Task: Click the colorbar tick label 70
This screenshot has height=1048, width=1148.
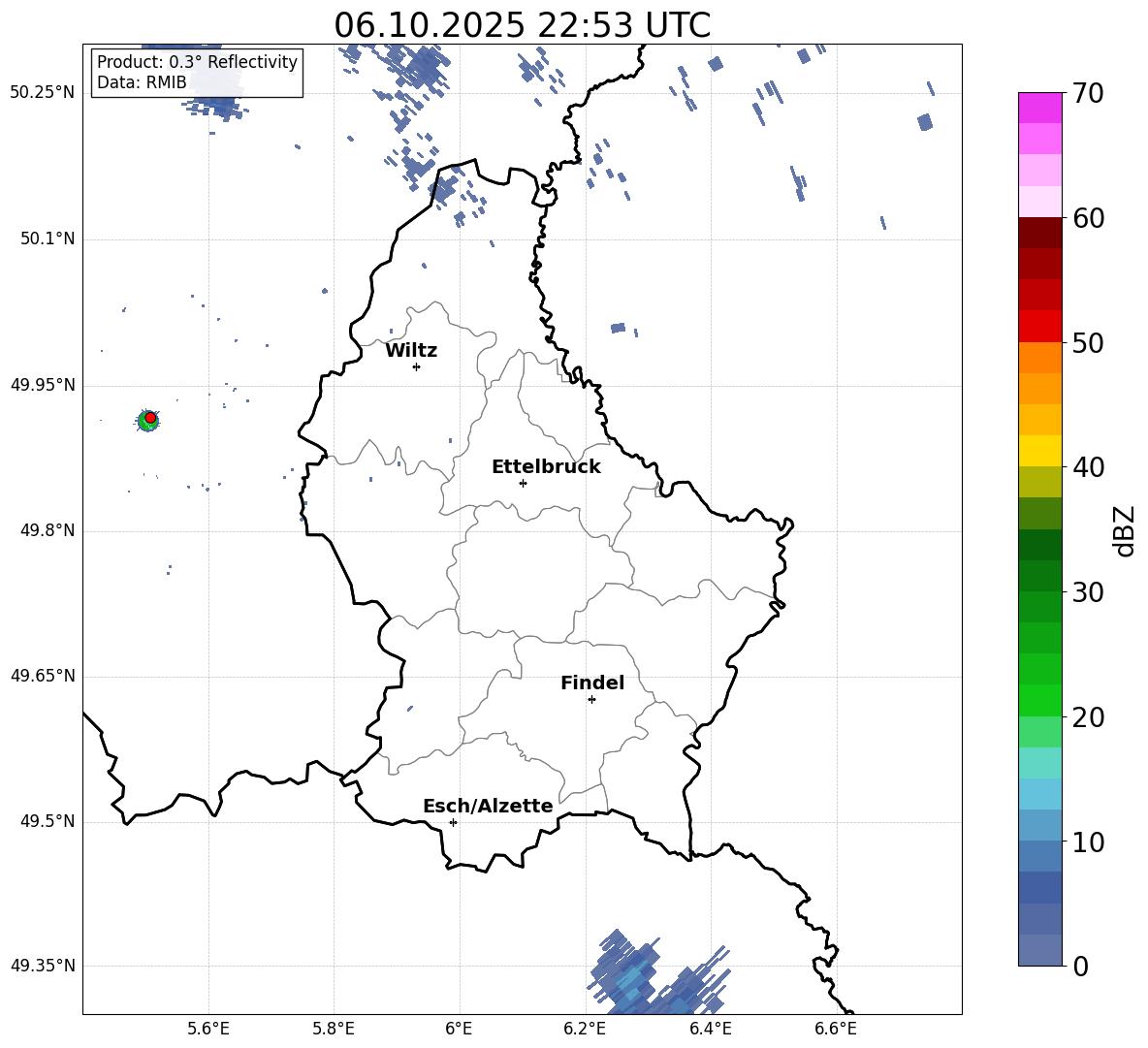Action: 1088,94
